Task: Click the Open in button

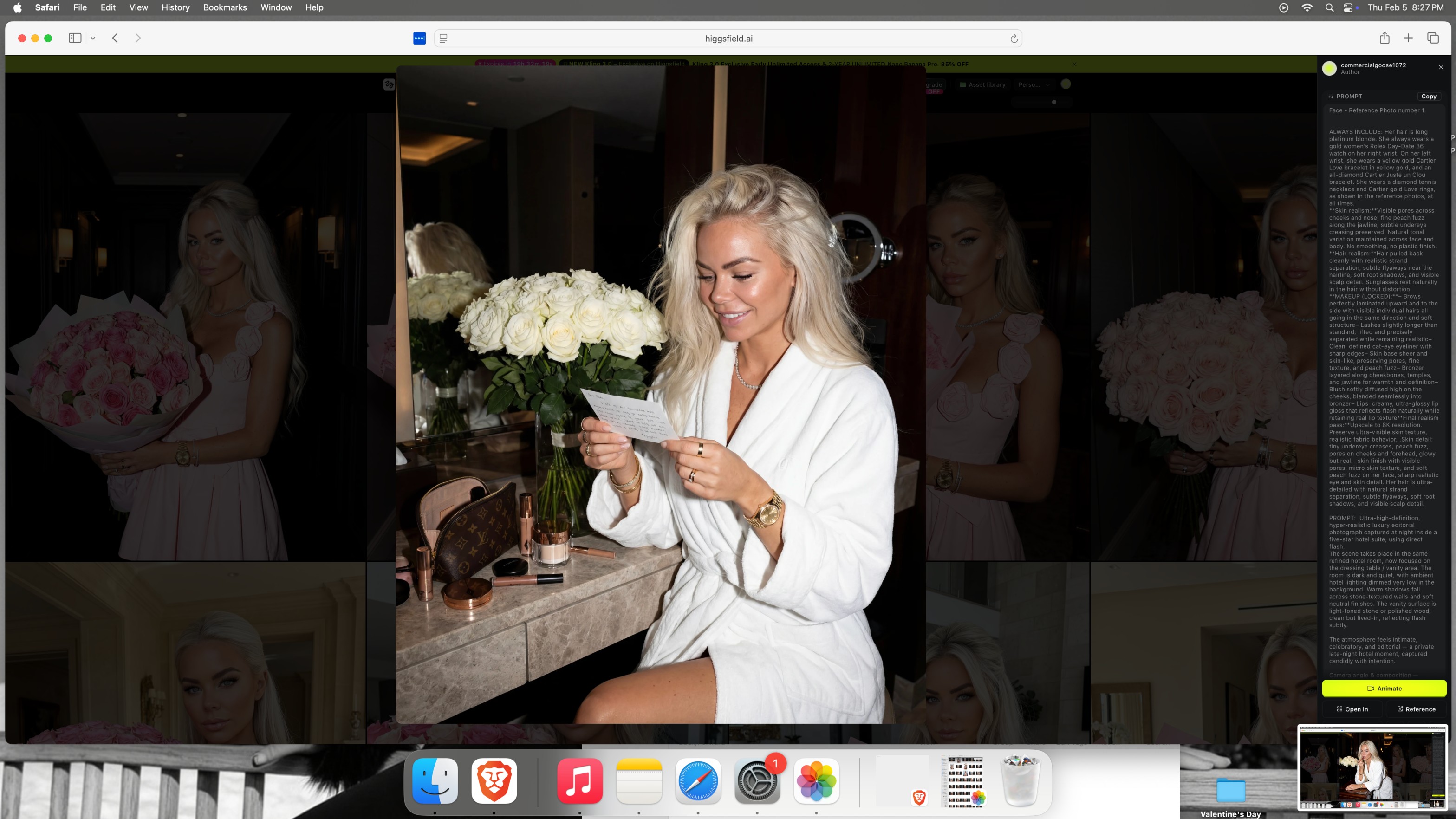Action: coord(1352,709)
